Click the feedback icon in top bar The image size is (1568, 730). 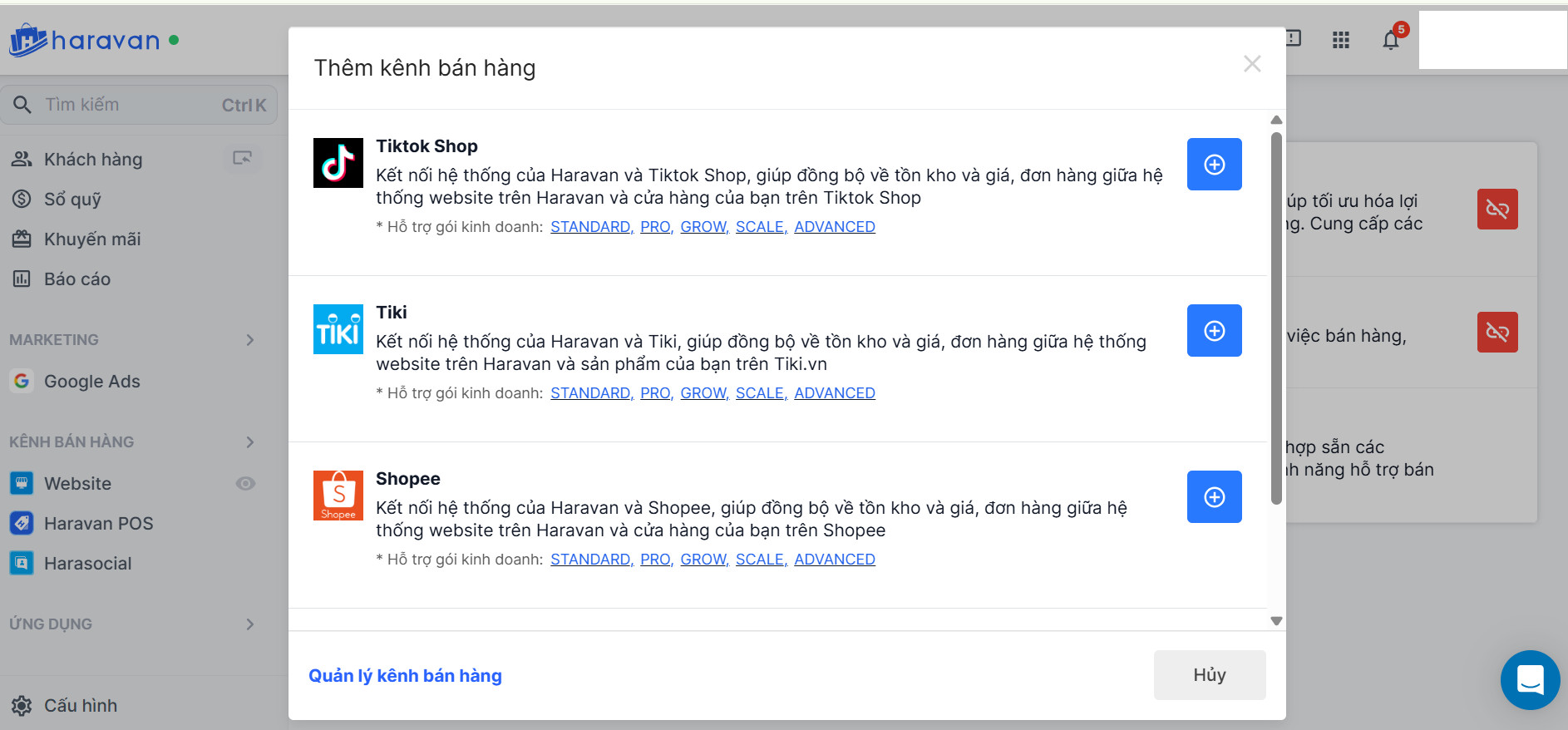(x=1294, y=38)
